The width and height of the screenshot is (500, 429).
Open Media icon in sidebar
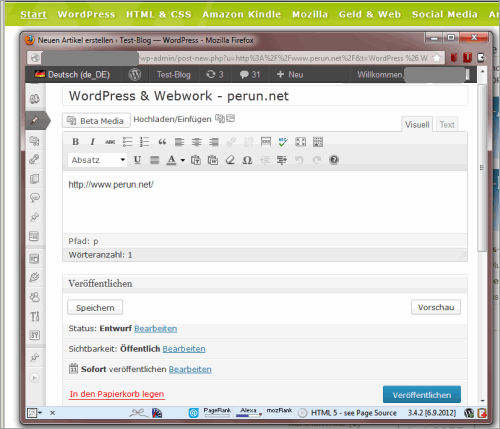(x=35, y=141)
